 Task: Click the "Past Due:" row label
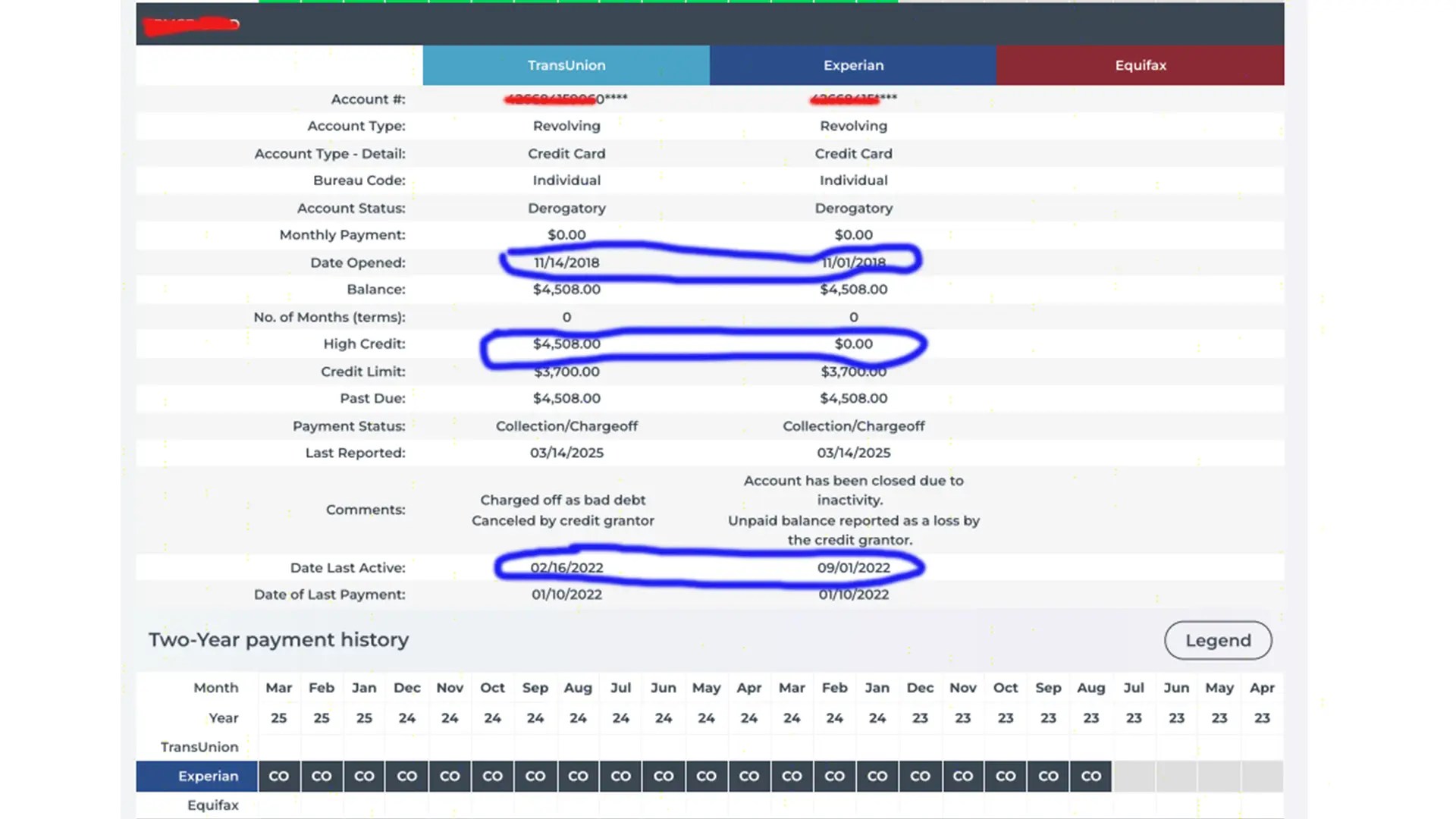(x=372, y=399)
